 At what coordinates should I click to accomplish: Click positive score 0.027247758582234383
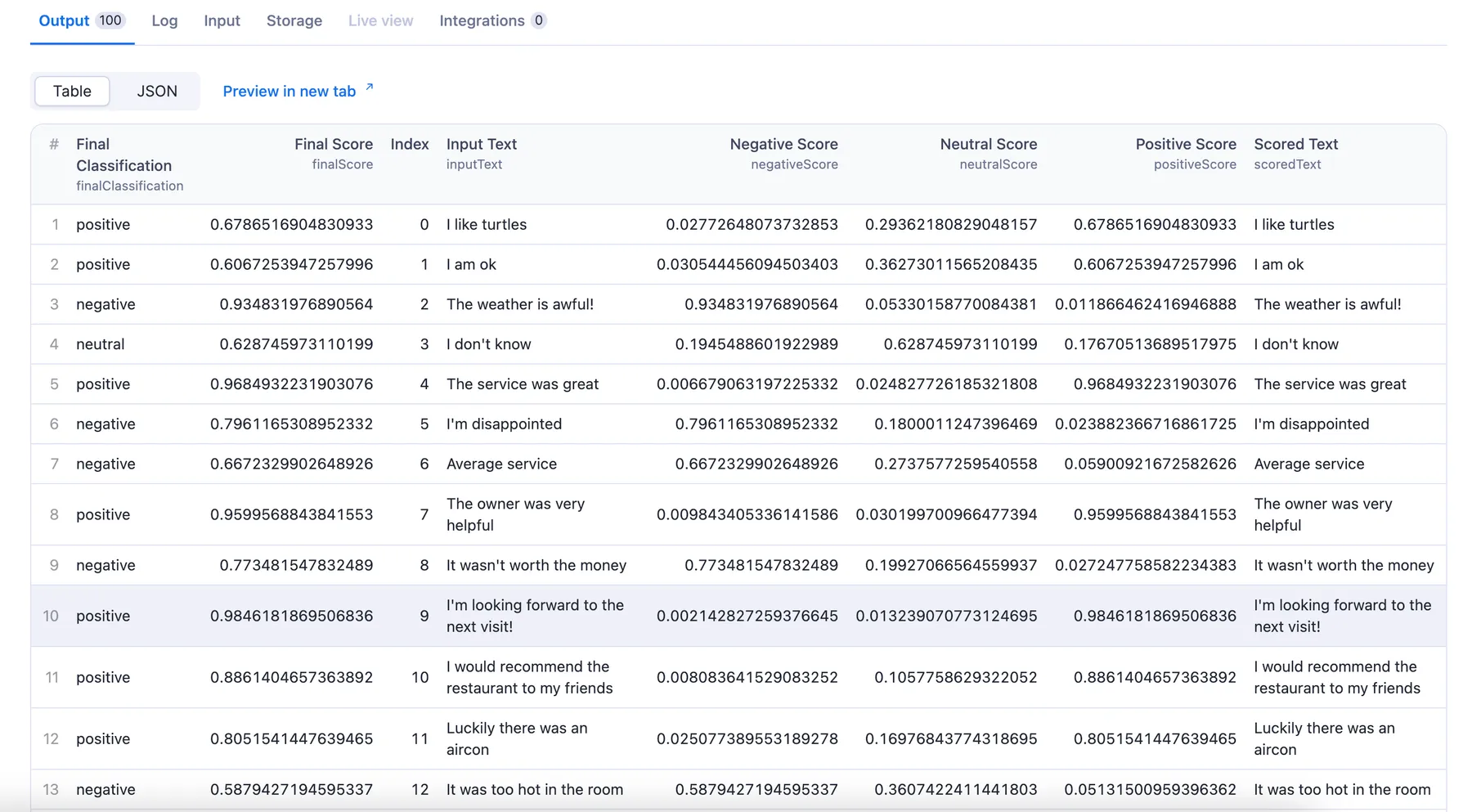(x=1145, y=565)
